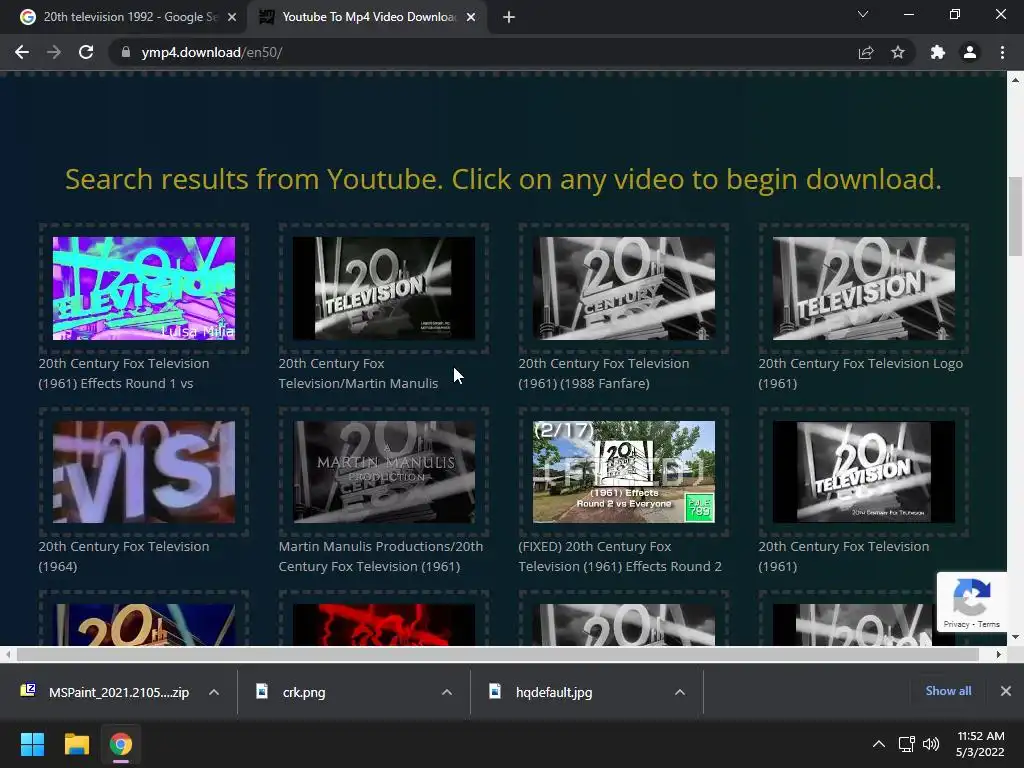Click '20th Century Fox Television (1961) Effects Round 1' title
The width and height of the screenshot is (1024, 768).
(x=124, y=373)
